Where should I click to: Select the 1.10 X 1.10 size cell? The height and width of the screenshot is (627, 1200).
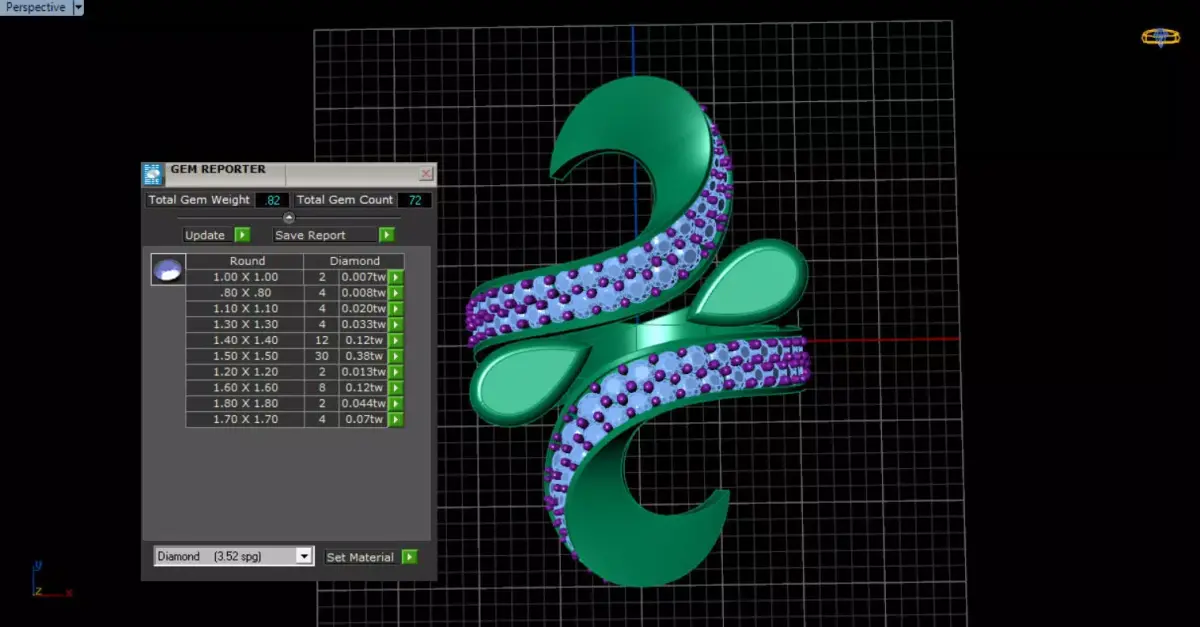[x=245, y=309]
